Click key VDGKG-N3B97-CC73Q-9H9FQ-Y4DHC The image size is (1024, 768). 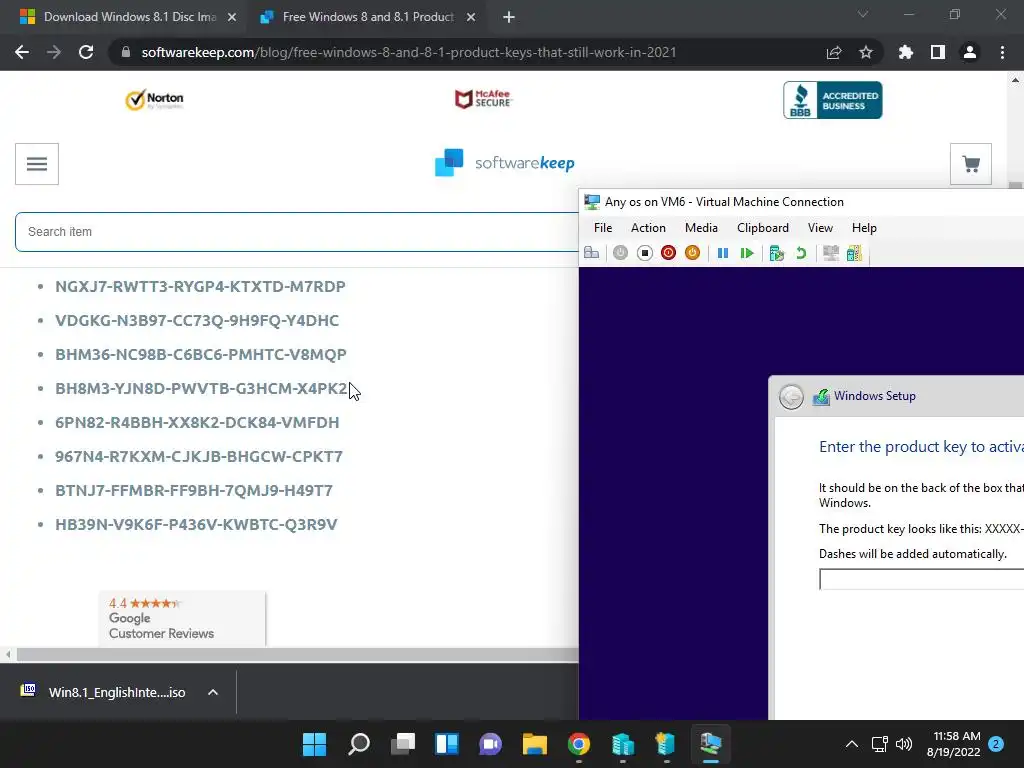197,321
